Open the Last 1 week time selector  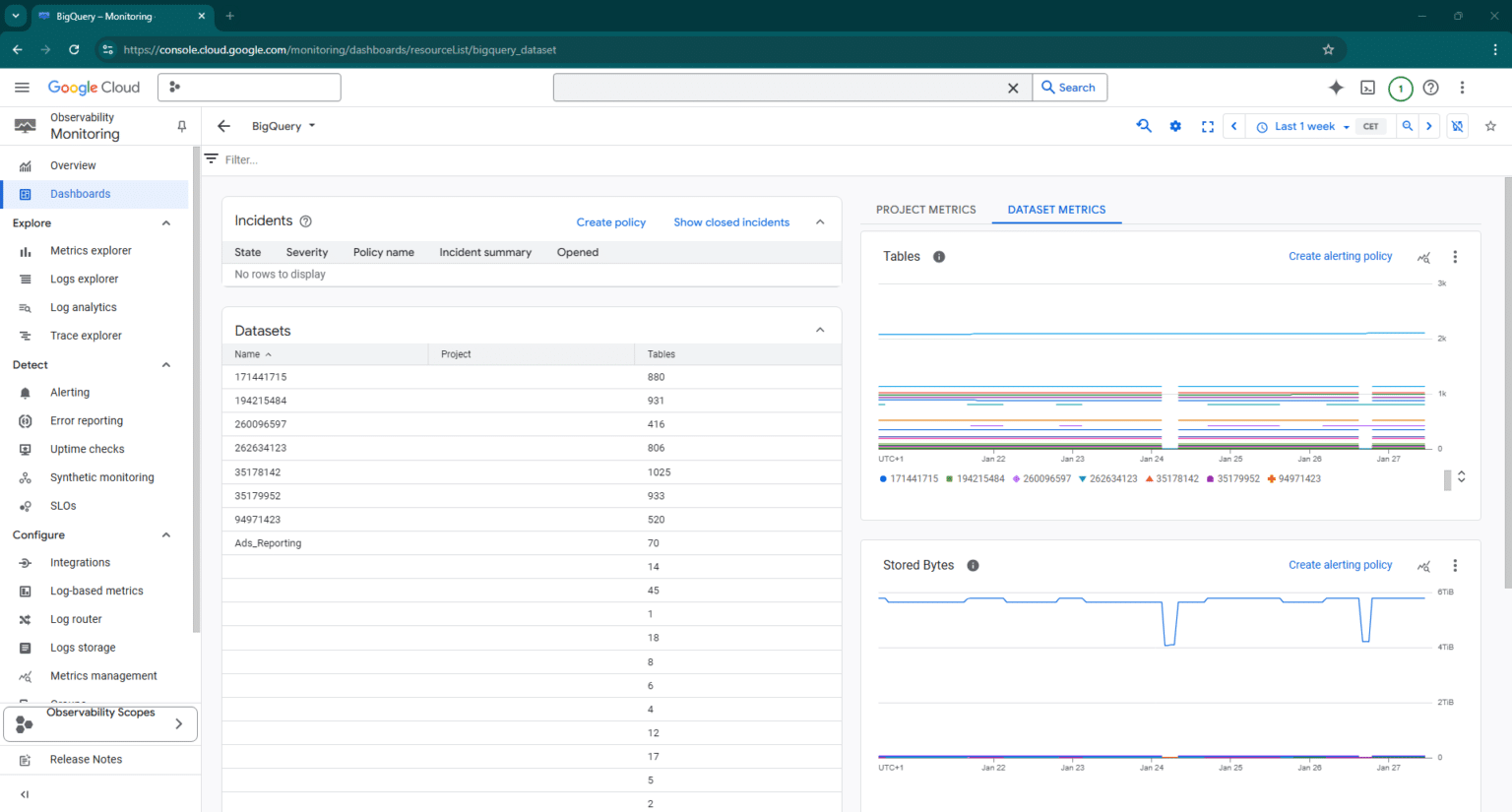[x=1300, y=126]
